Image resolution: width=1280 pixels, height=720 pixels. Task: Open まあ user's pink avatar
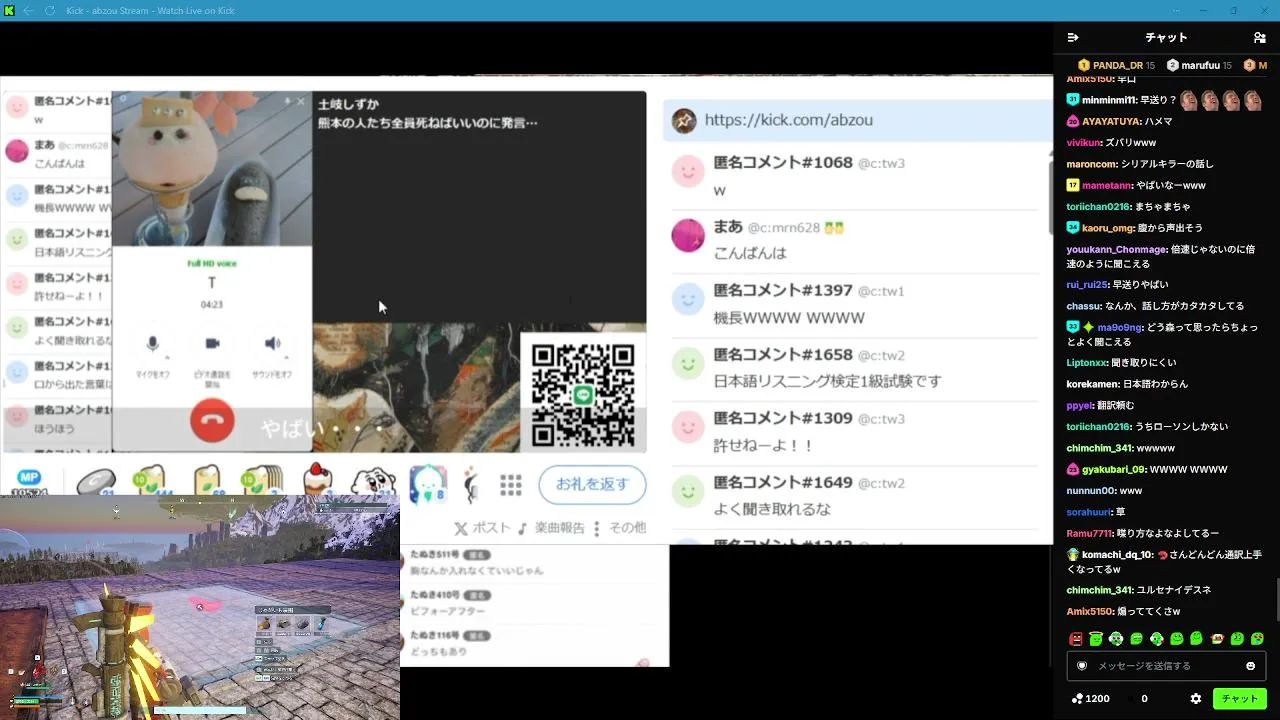pos(688,236)
